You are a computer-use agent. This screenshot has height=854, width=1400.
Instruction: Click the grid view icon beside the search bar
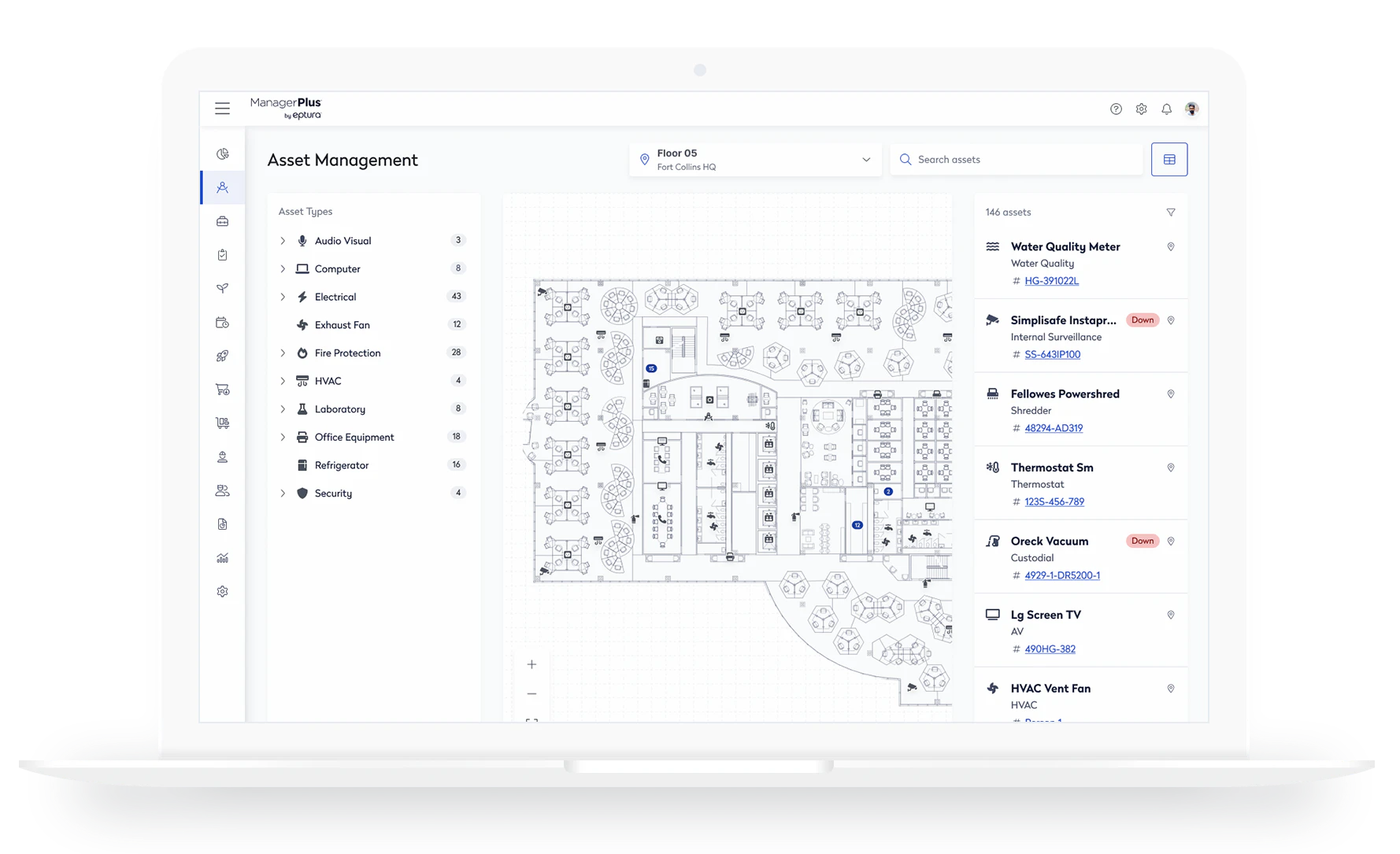[1169, 159]
